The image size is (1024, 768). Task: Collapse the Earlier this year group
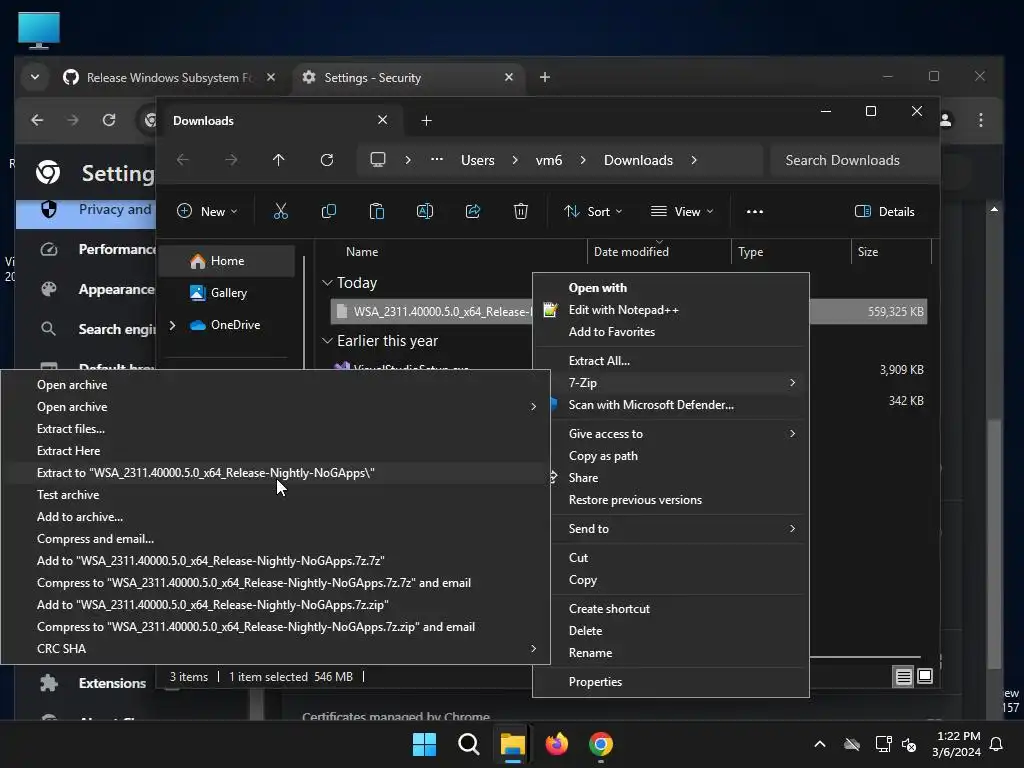(x=327, y=341)
